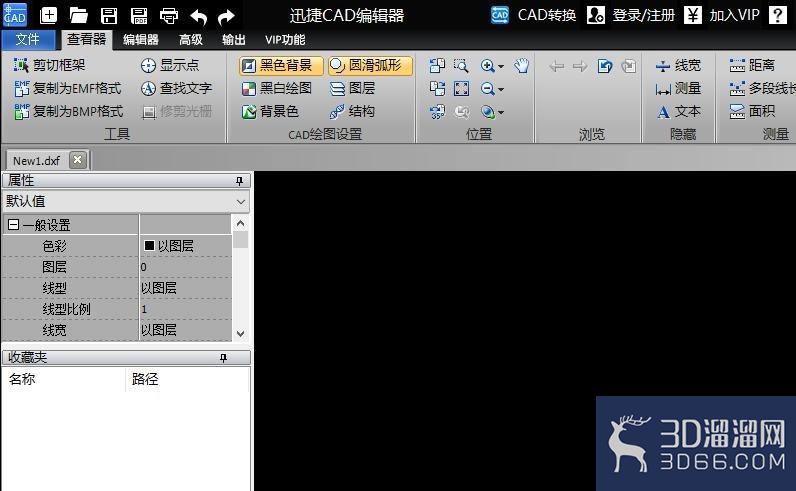This screenshot has height=491, width=796.
Task: Fit drawing to window icon
Action: tap(461, 88)
